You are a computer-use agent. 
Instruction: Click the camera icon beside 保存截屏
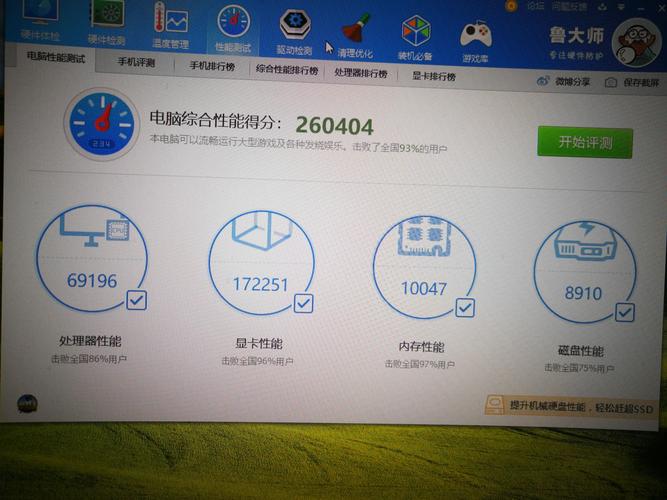pos(611,82)
